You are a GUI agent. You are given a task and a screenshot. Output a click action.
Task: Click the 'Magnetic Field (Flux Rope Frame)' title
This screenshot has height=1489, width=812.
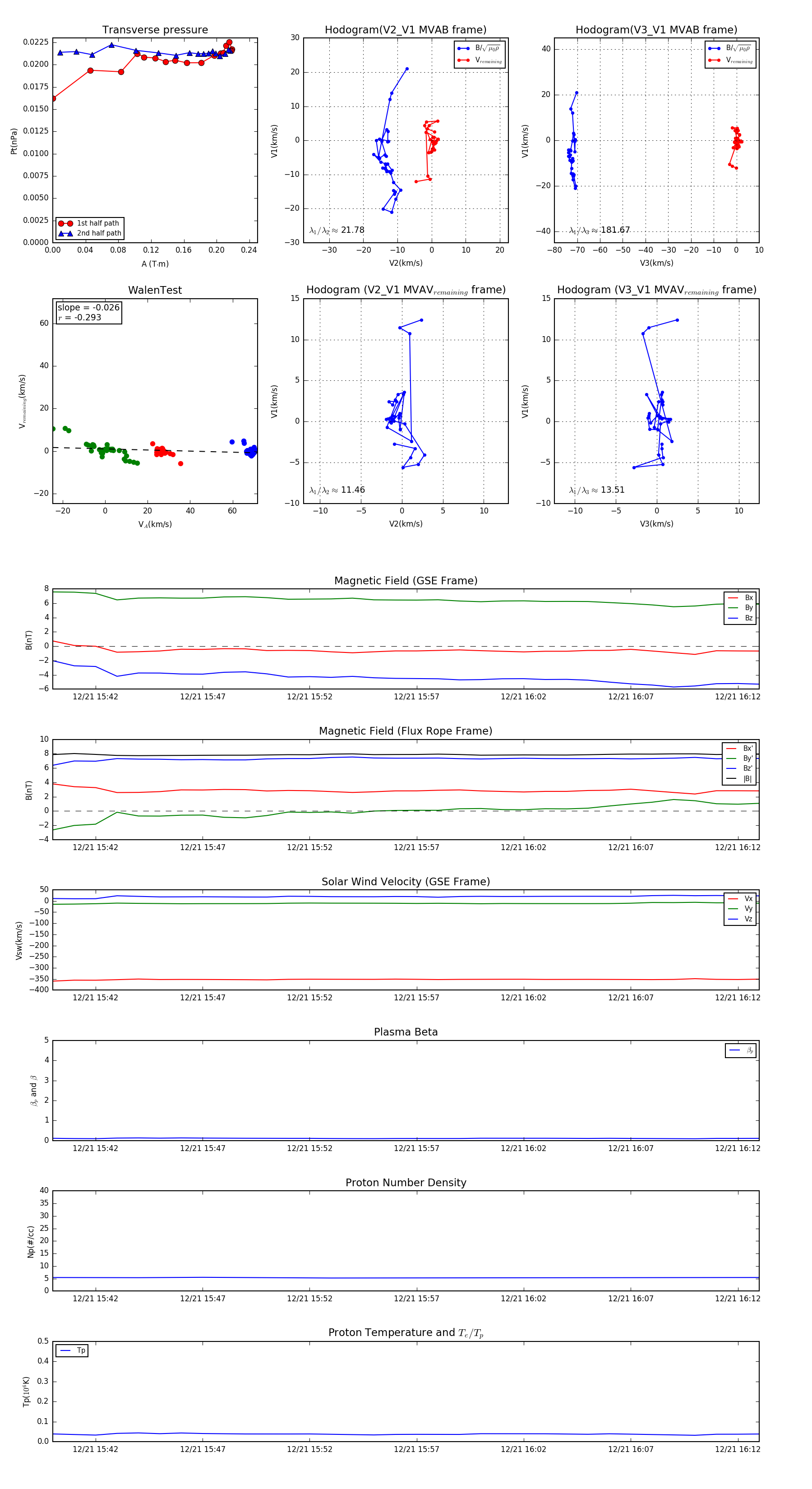(406, 731)
